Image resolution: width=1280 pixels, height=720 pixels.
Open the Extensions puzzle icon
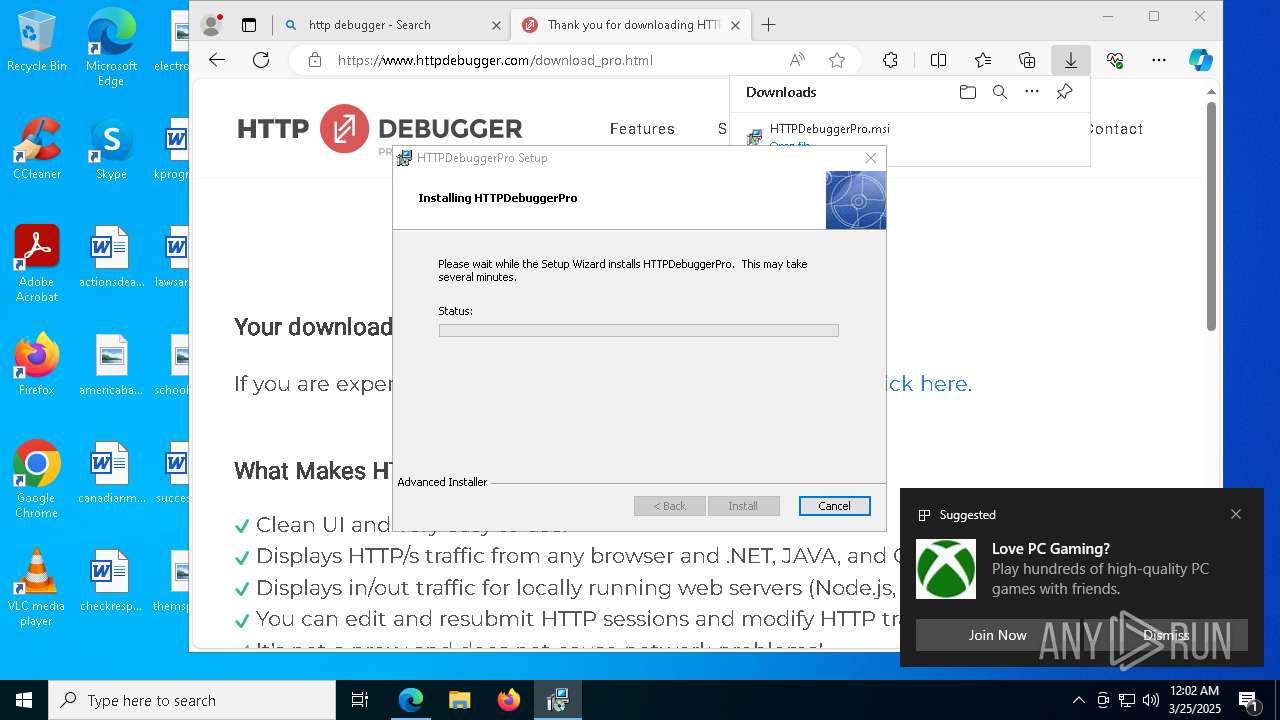890,60
